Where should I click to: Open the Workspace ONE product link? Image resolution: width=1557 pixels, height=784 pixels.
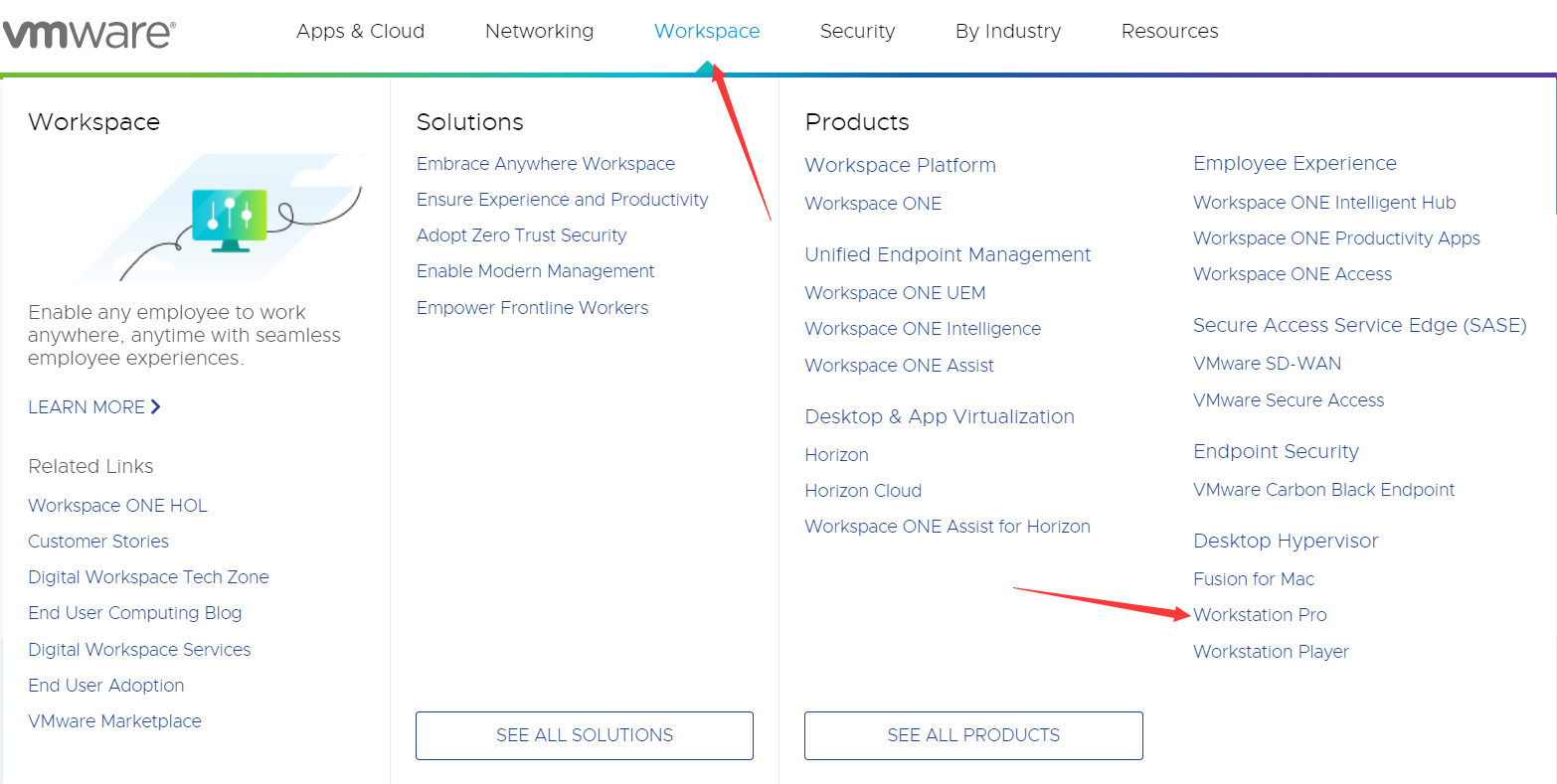coord(873,204)
